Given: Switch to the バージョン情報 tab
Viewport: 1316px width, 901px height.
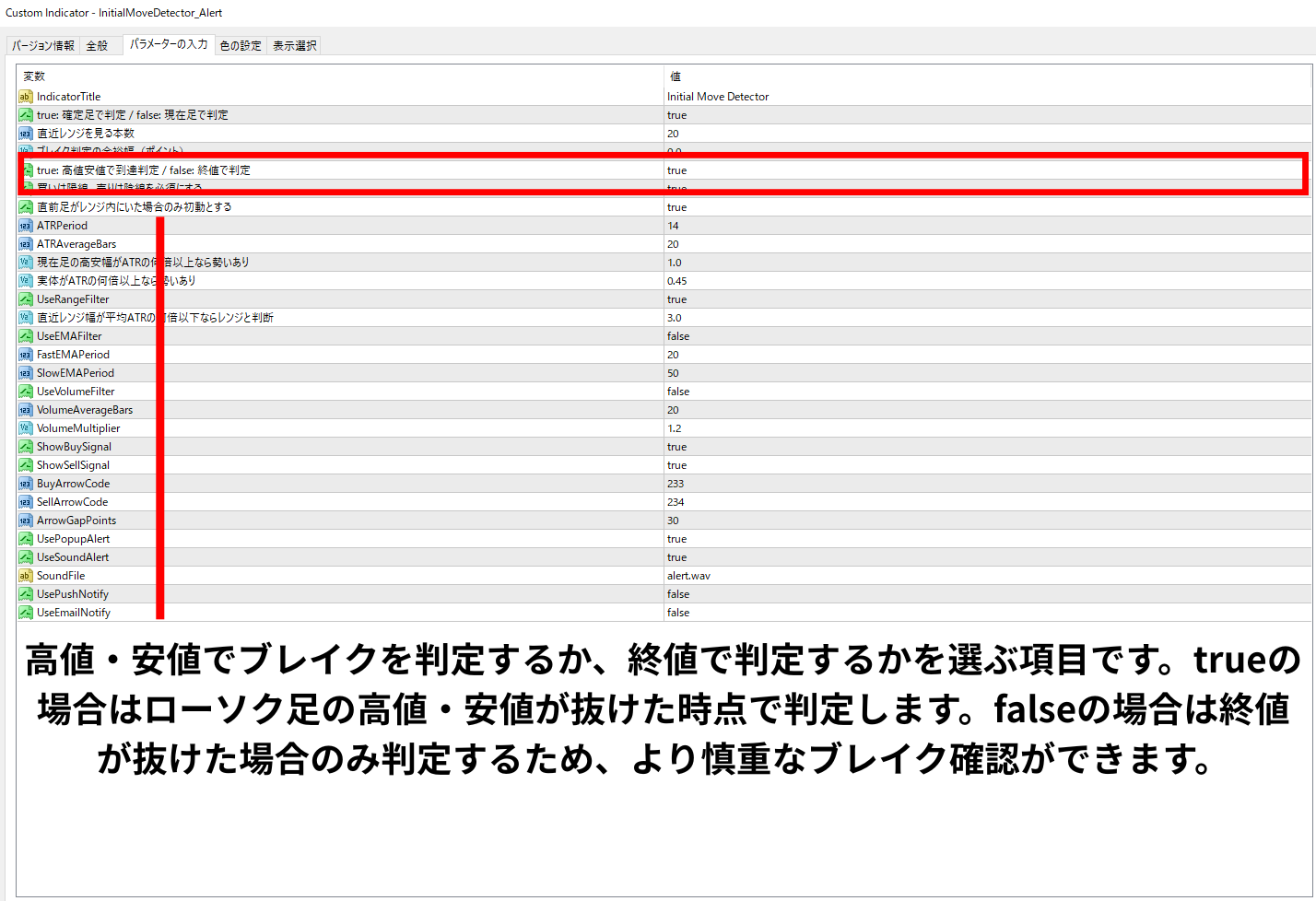Looking at the screenshot, I should click(x=43, y=45).
